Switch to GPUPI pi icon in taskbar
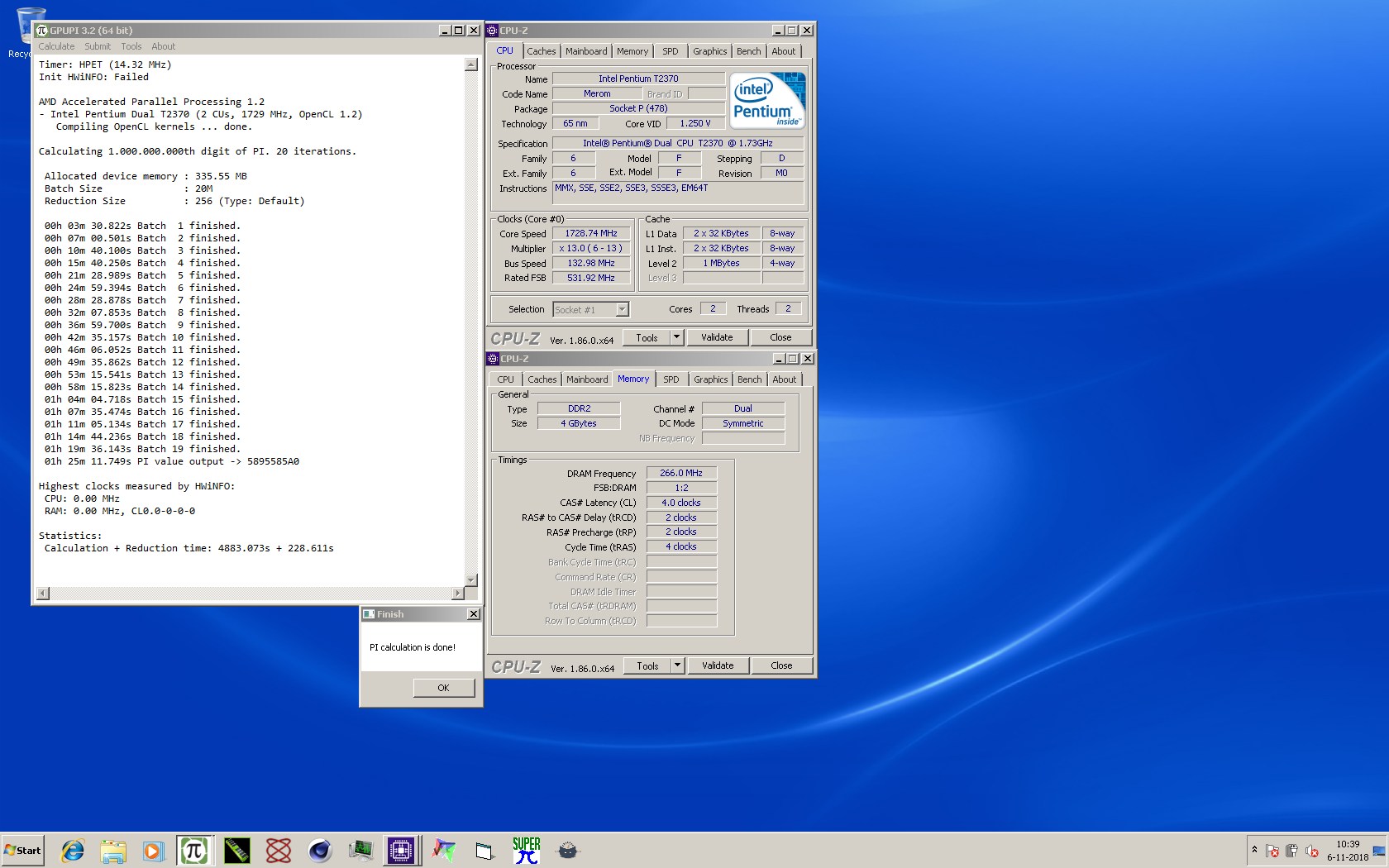This screenshot has width=1389, height=868. (194, 851)
